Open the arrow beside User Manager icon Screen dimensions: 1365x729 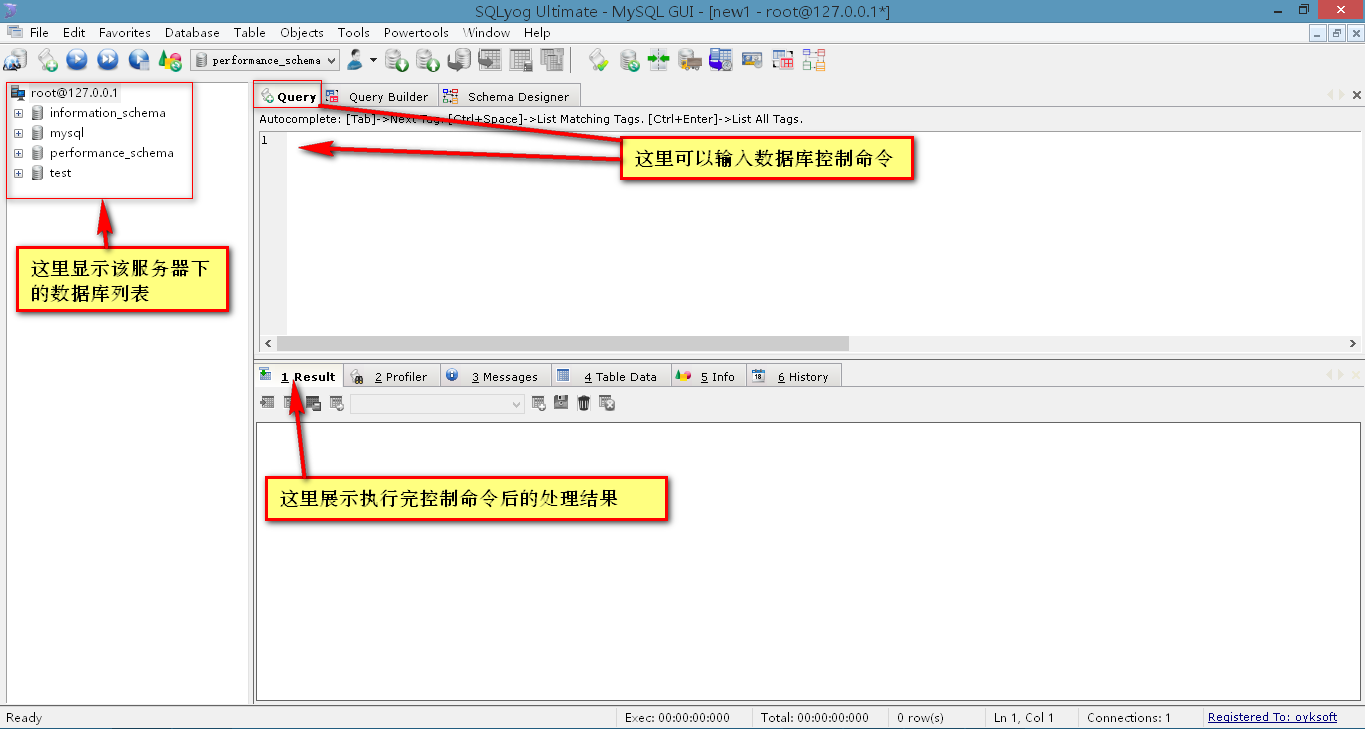coord(374,60)
